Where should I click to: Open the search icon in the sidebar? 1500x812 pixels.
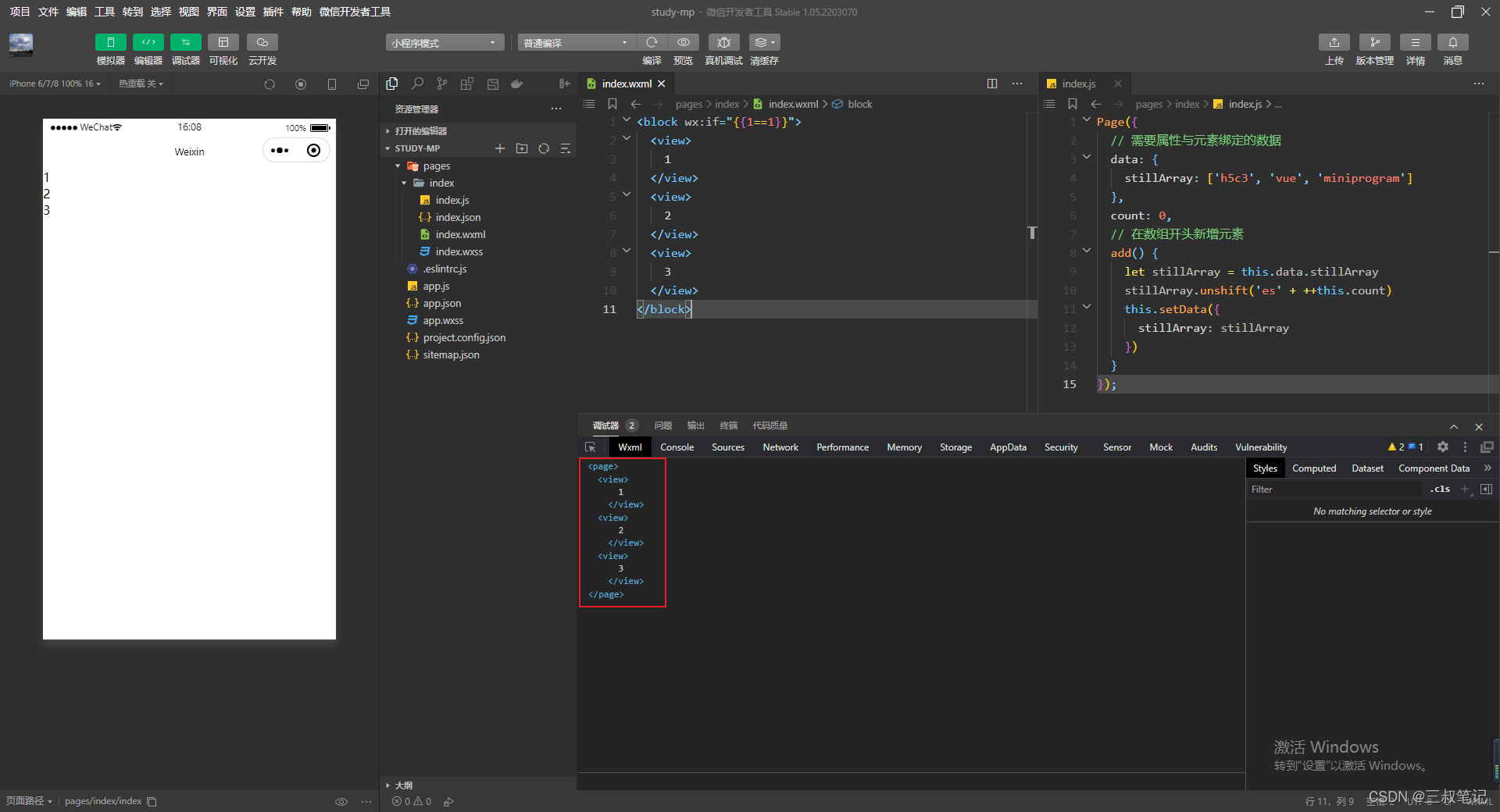pos(418,84)
